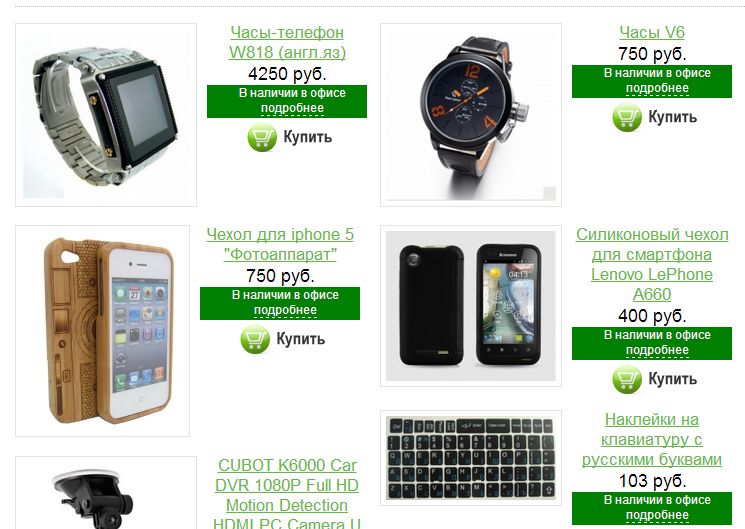Click подробнее under Часы V6
The width and height of the screenshot is (745, 529).
pyautogui.click(x=657, y=88)
